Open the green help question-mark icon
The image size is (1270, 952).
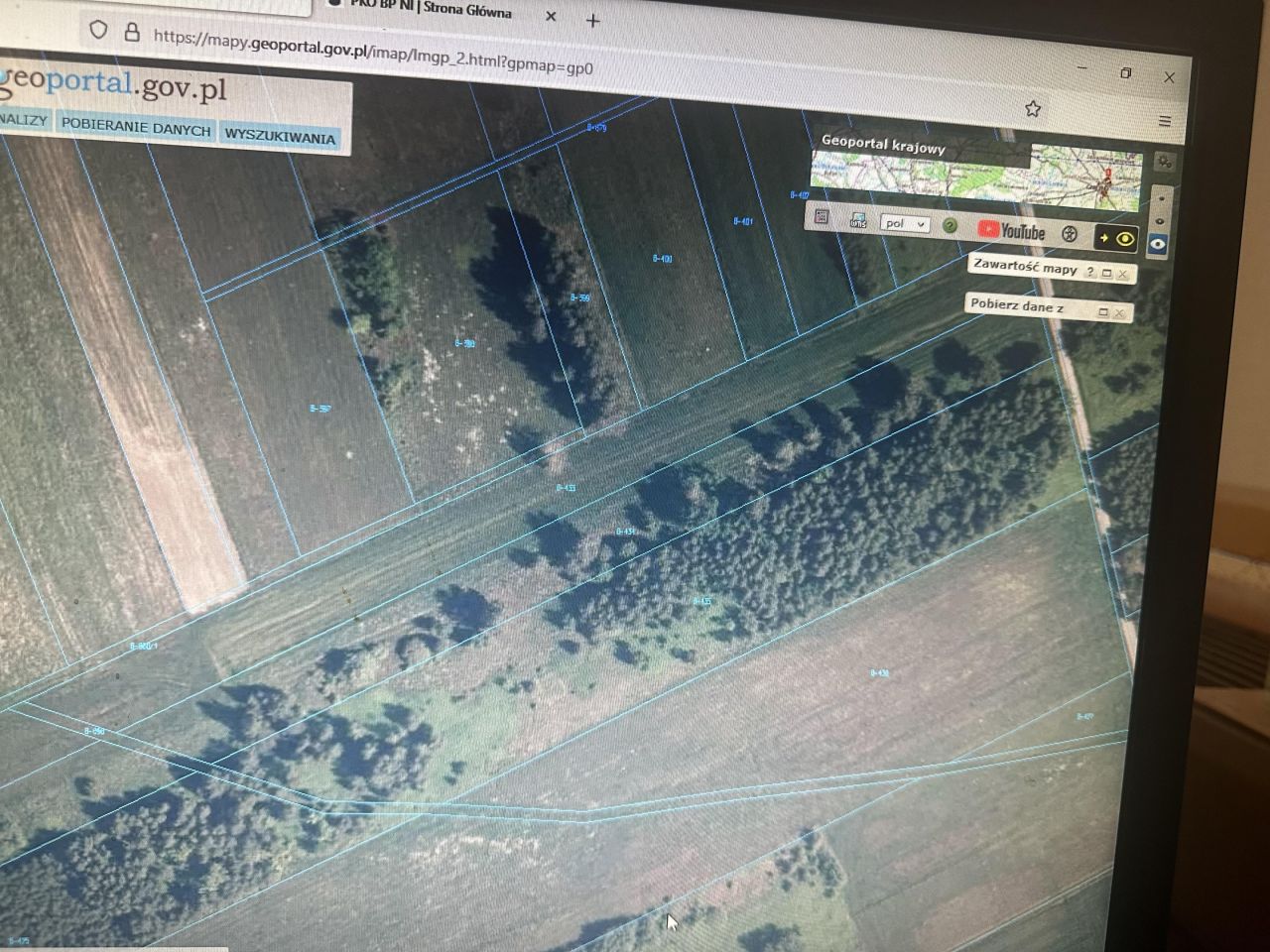click(x=950, y=226)
